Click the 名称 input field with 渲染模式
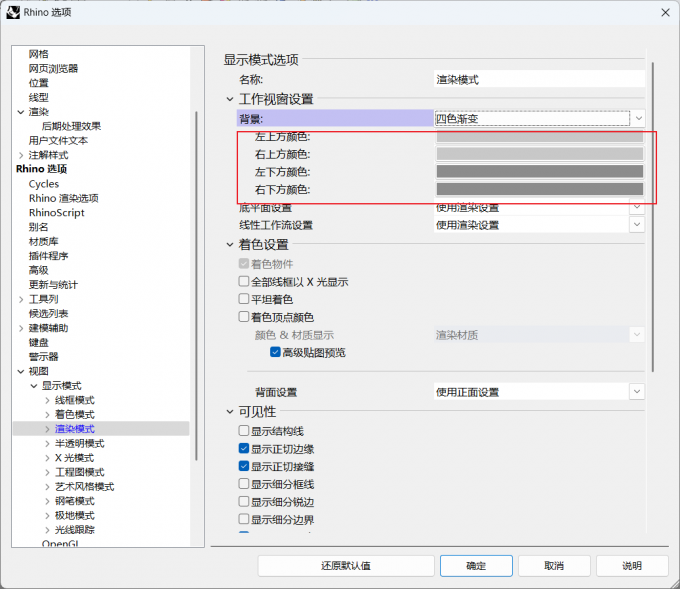 point(539,79)
